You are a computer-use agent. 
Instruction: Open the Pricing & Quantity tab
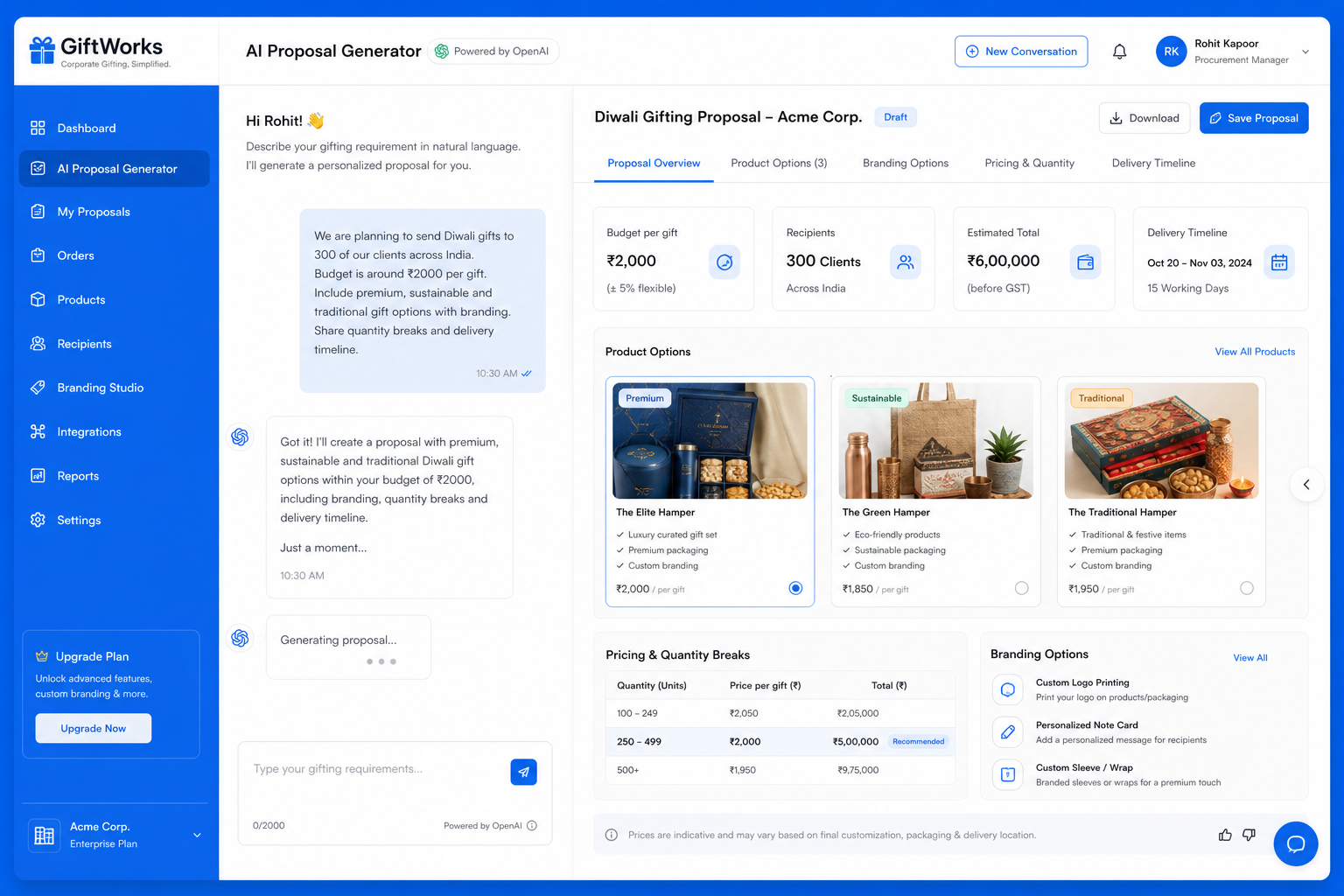tap(1030, 163)
